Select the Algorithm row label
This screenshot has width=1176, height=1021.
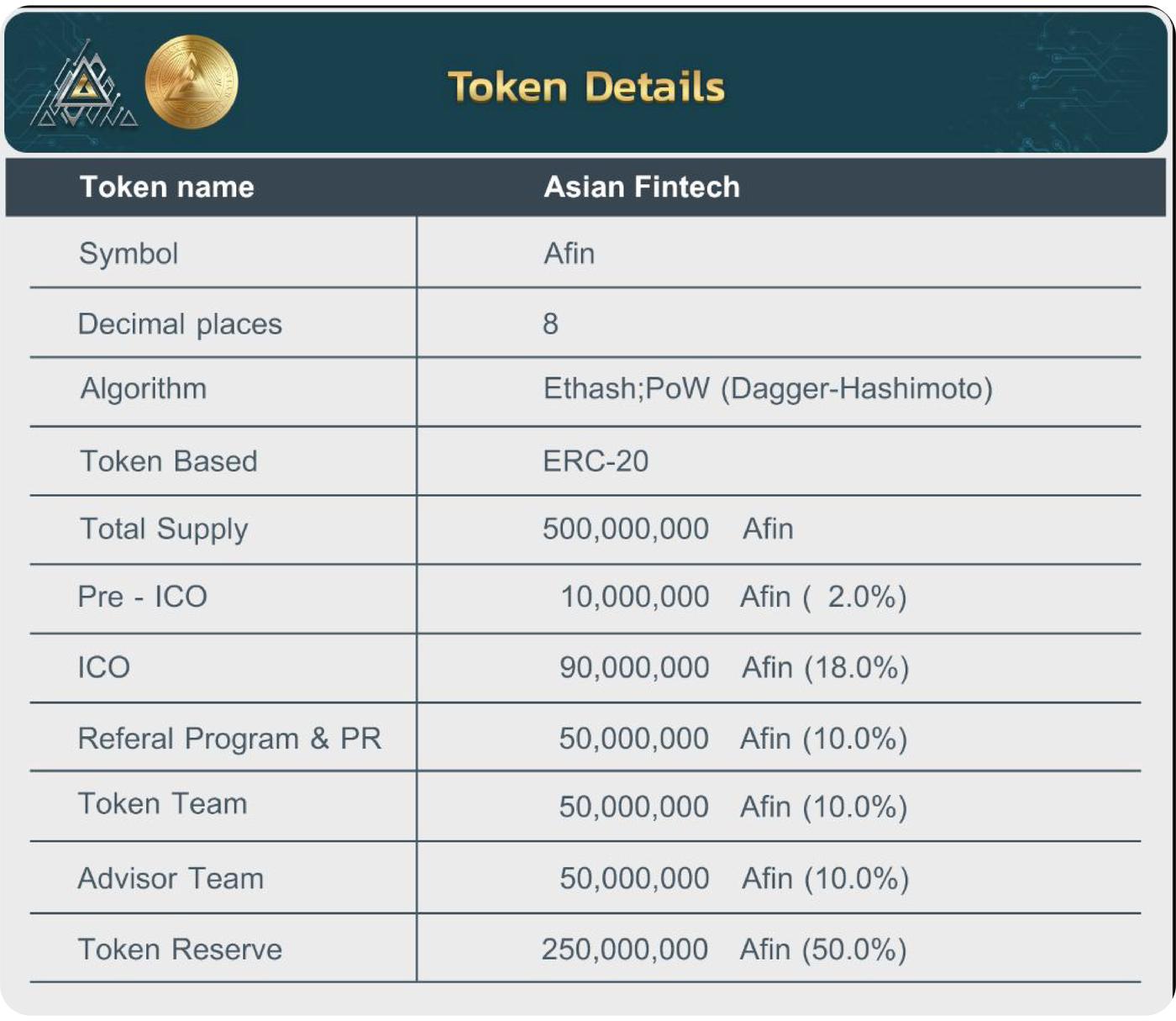coord(144,389)
